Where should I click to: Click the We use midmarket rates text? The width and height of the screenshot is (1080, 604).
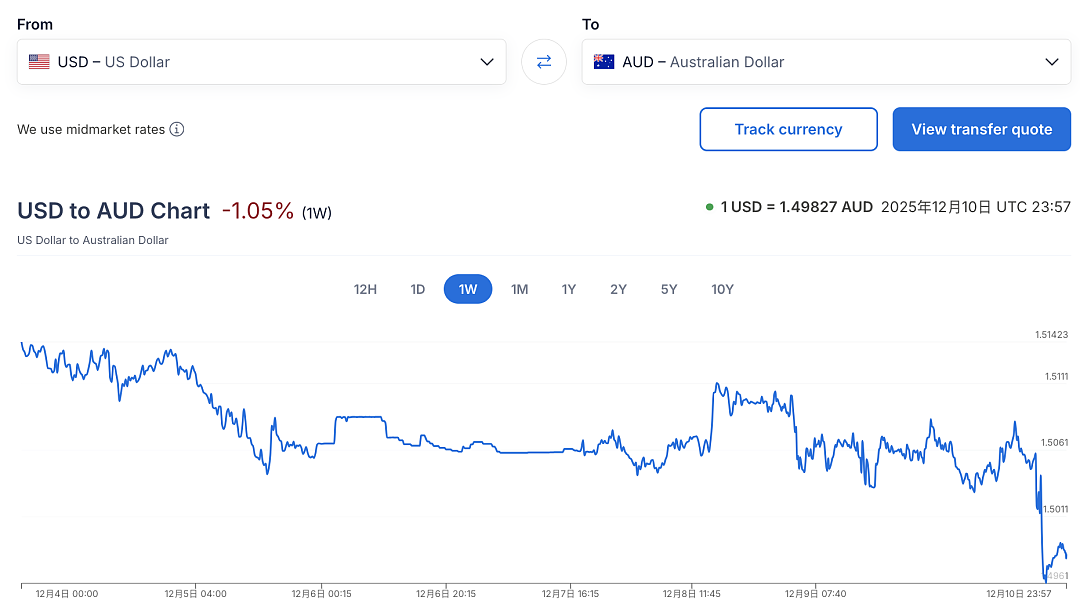click(x=91, y=129)
